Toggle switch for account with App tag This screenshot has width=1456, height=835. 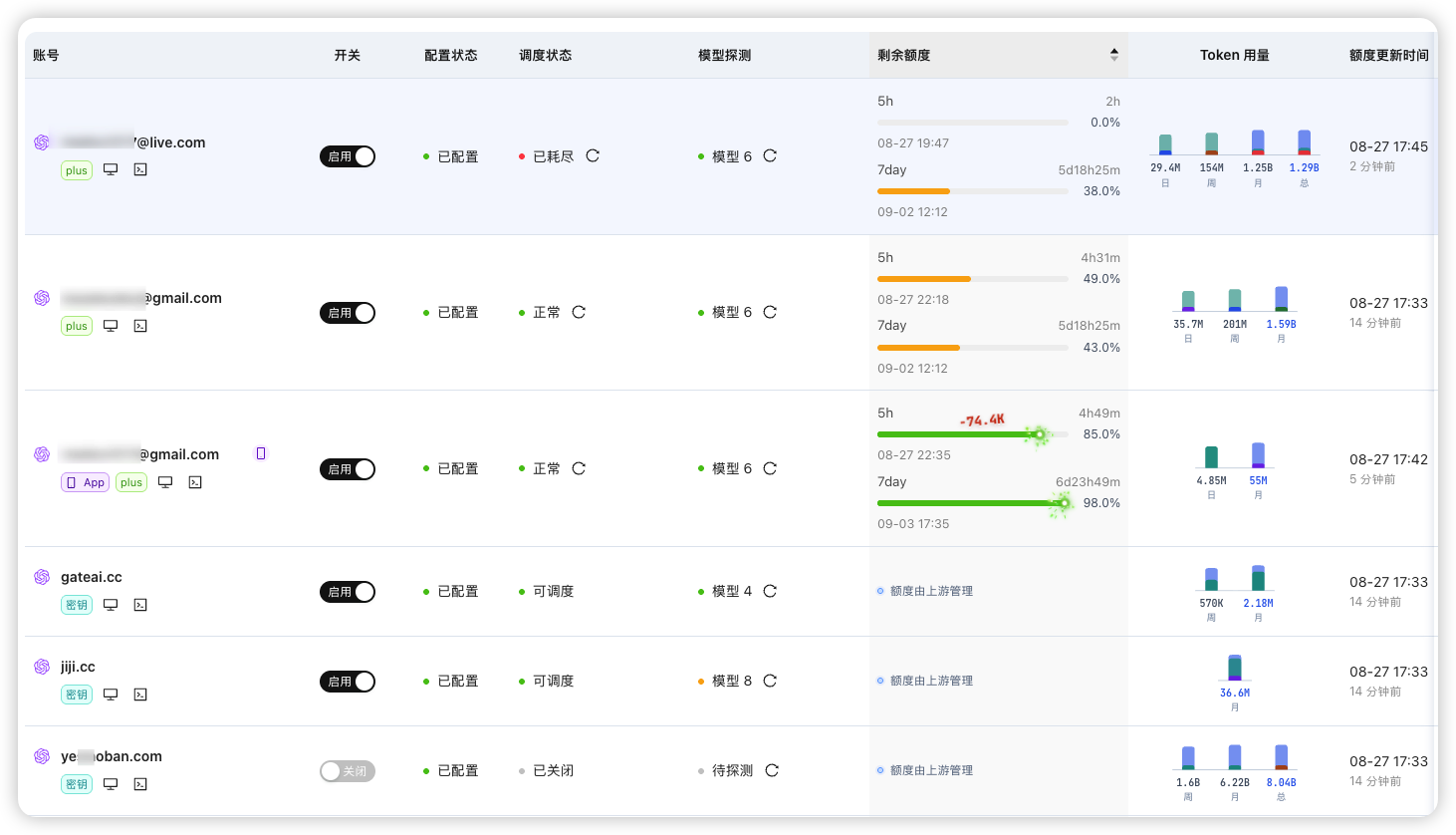tap(348, 469)
